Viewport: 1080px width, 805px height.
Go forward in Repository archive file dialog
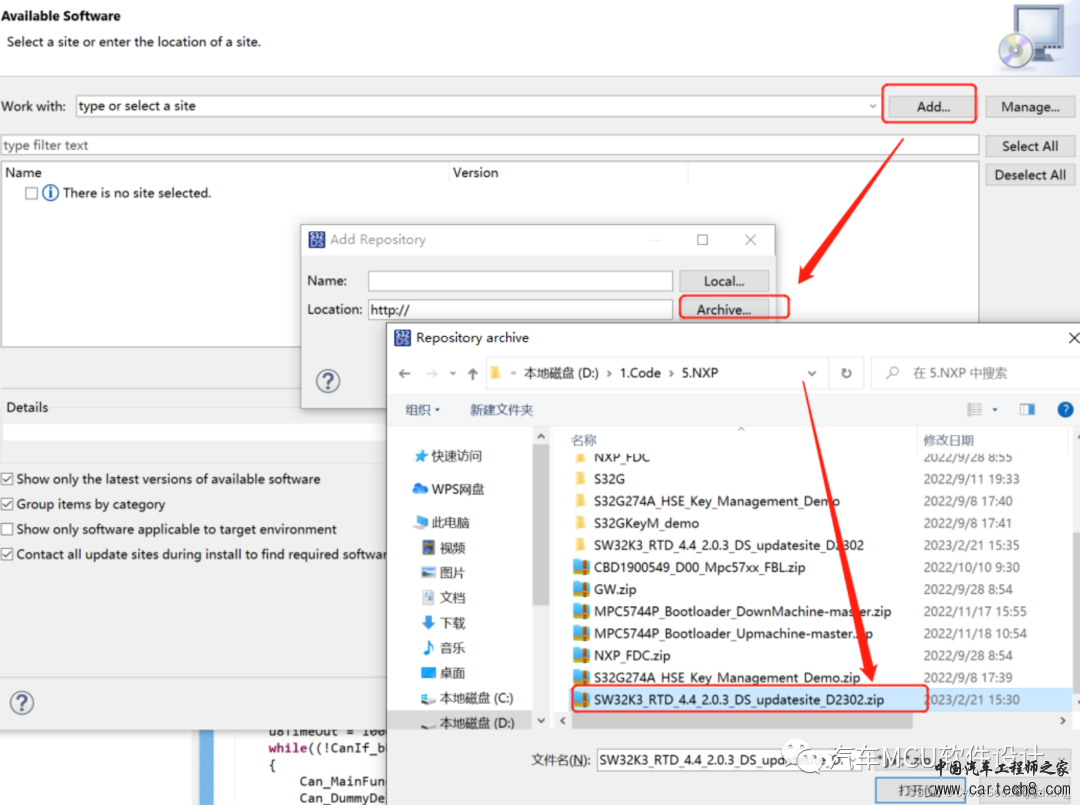(x=432, y=373)
